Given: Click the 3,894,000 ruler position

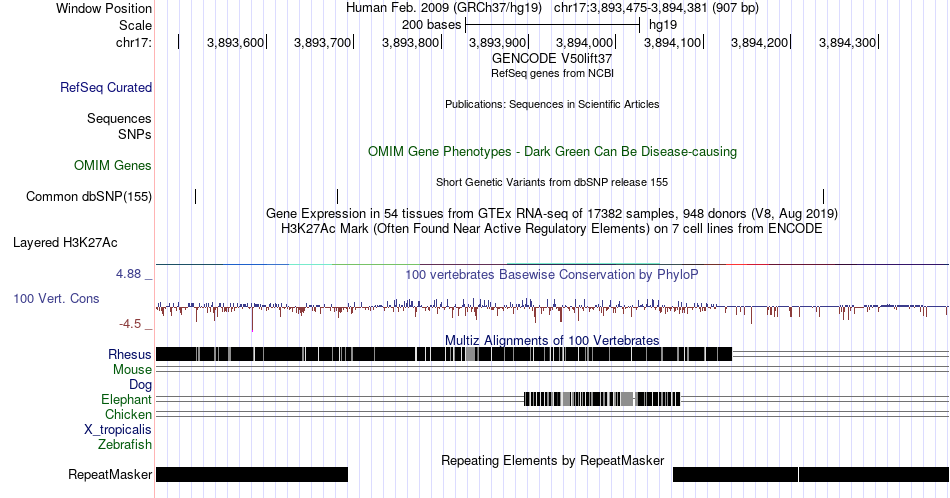Looking at the screenshot, I should 585,42.
